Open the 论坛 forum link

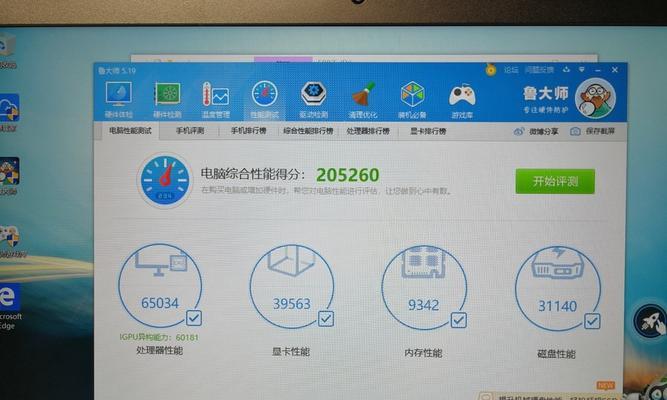pos(510,70)
